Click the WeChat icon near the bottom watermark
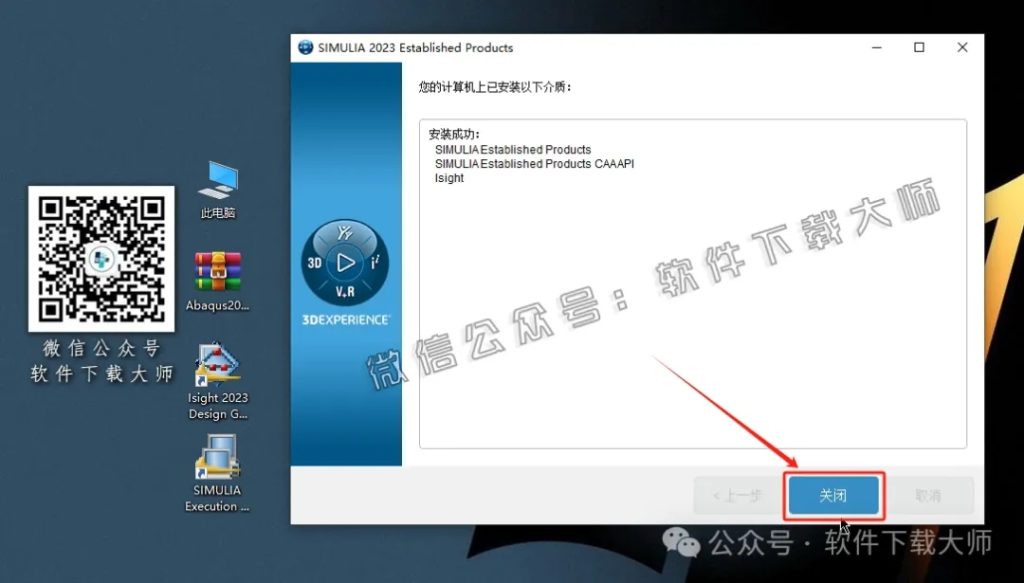 681,546
